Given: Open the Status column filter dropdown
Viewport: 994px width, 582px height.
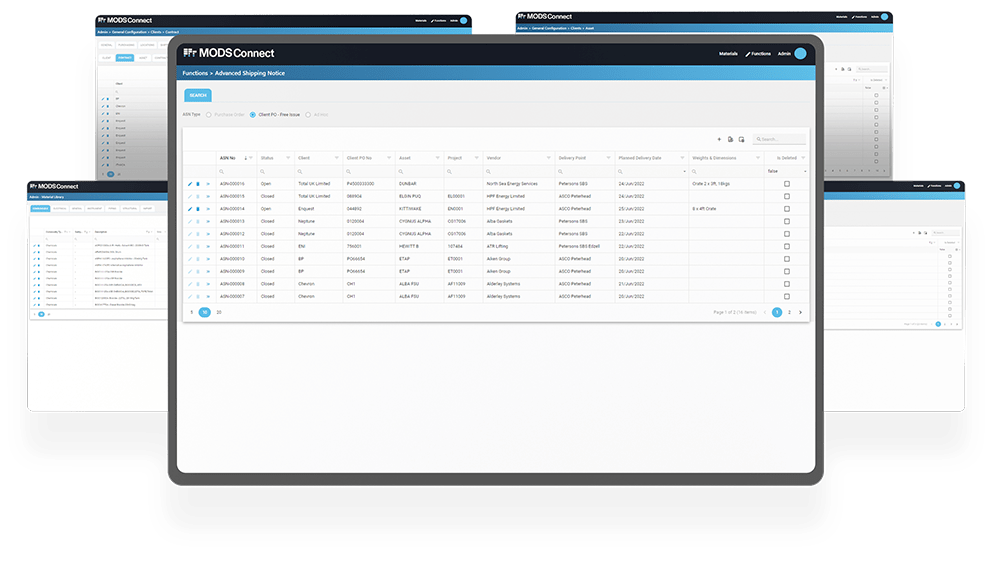Looking at the screenshot, I should coord(287,157).
